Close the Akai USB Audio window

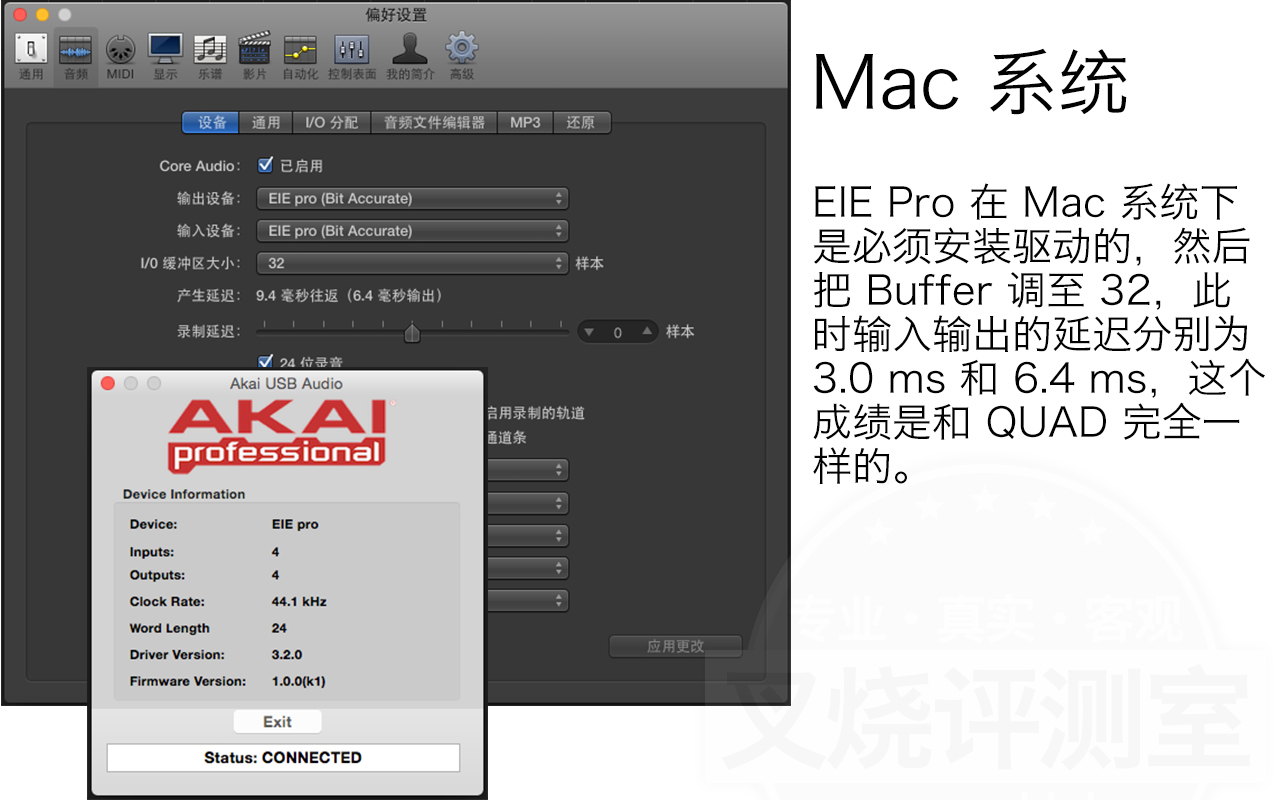108,383
